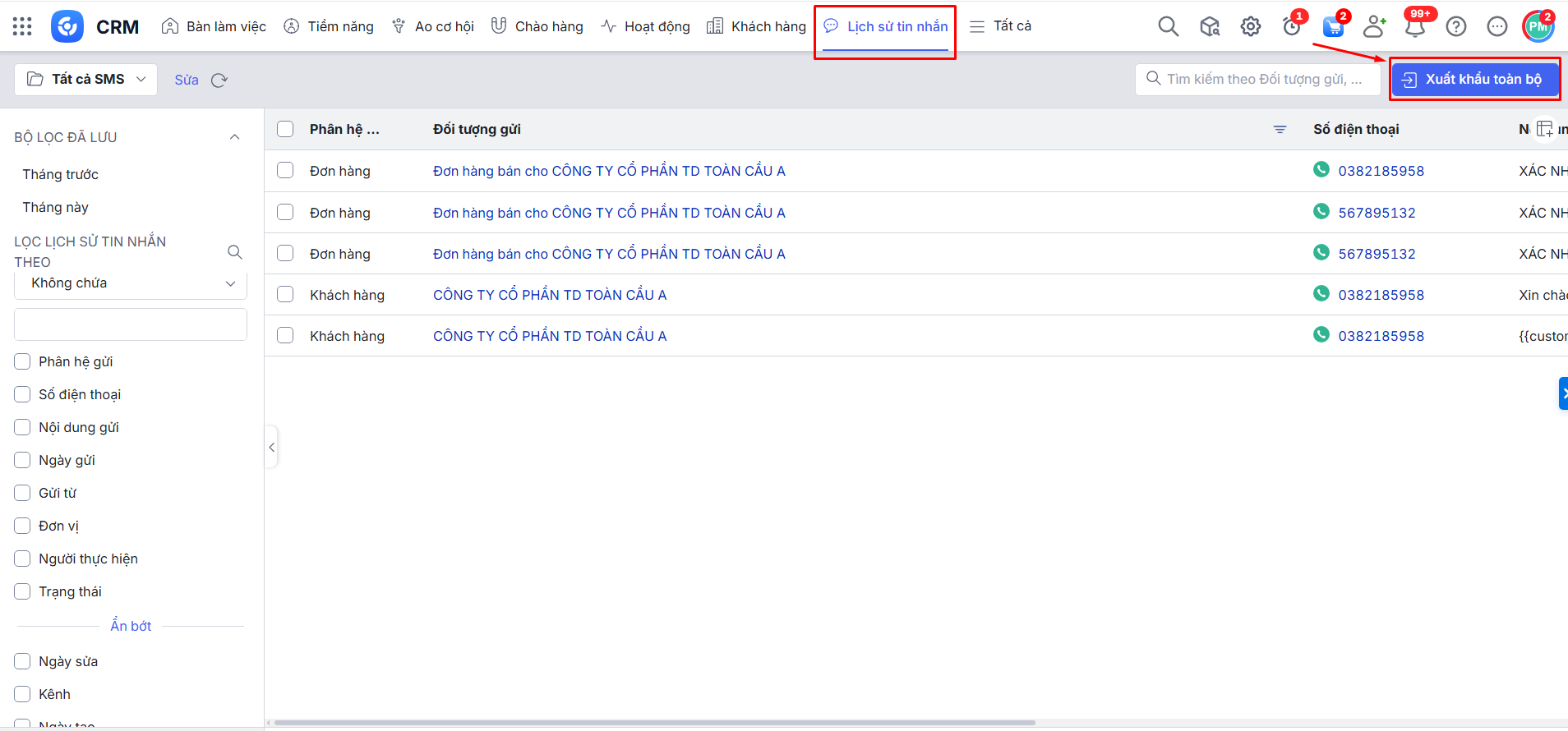Click the help question mark icon

(x=1455, y=26)
